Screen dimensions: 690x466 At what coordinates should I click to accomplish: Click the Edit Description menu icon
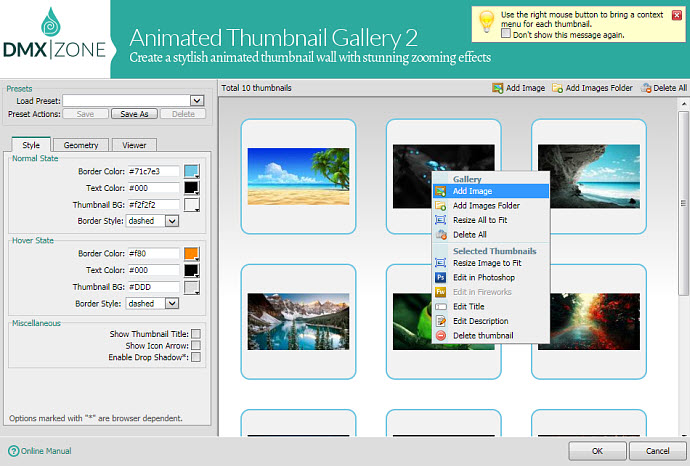click(440, 321)
